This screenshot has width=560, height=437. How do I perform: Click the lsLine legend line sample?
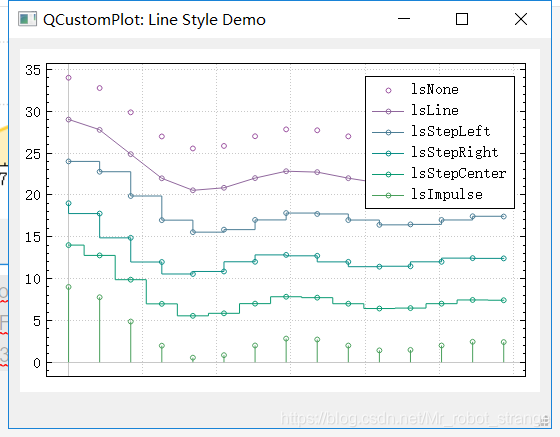click(388, 112)
